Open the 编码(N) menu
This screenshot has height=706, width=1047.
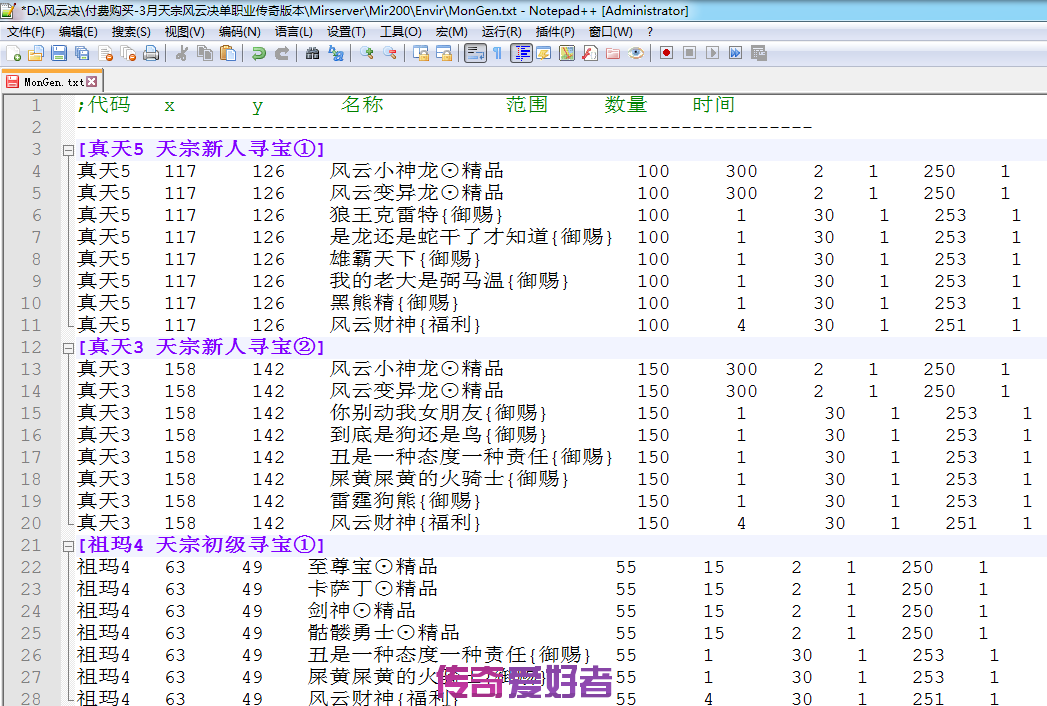240,31
